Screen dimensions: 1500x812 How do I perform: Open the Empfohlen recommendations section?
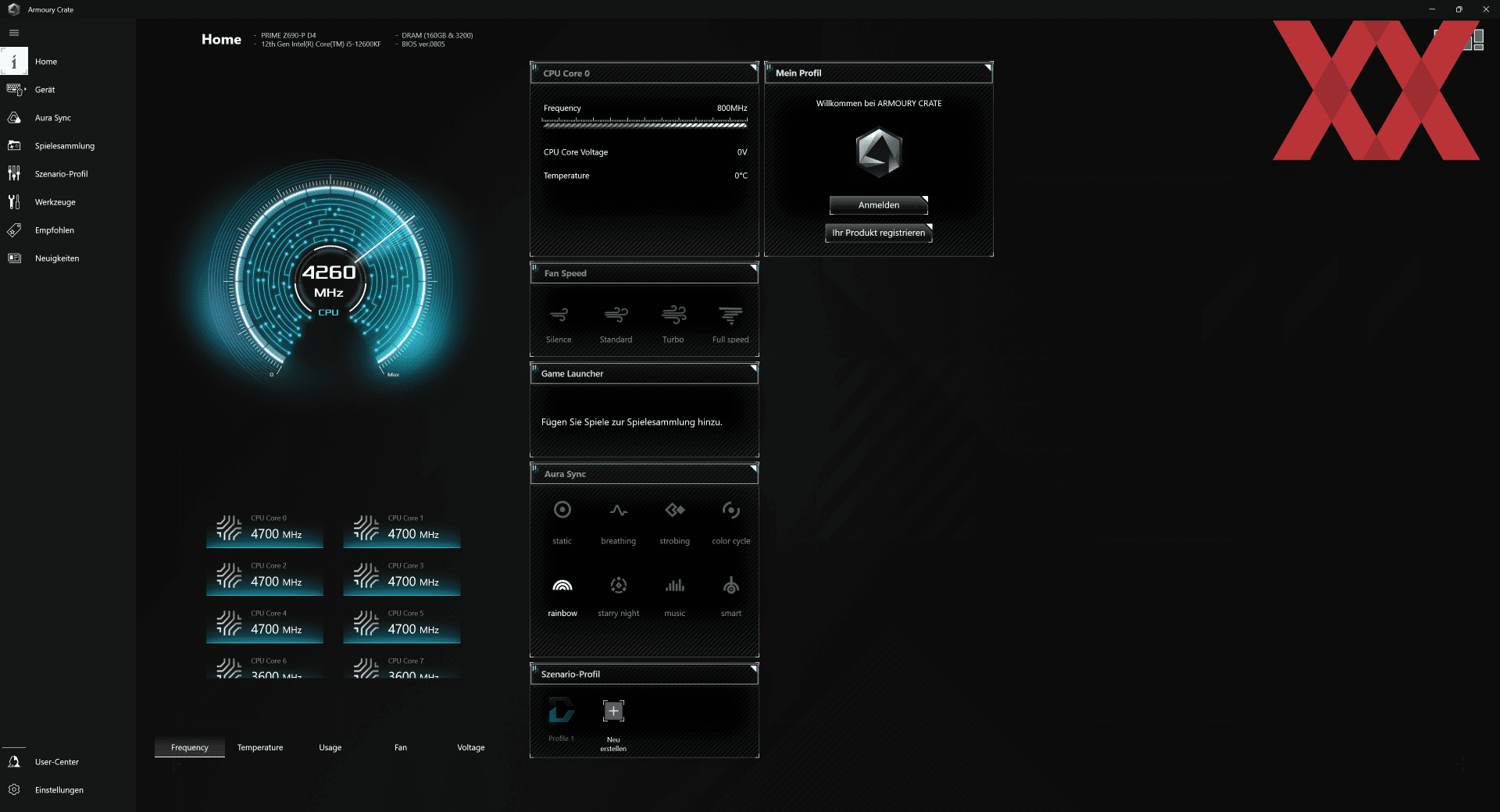click(x=54, y=230)
